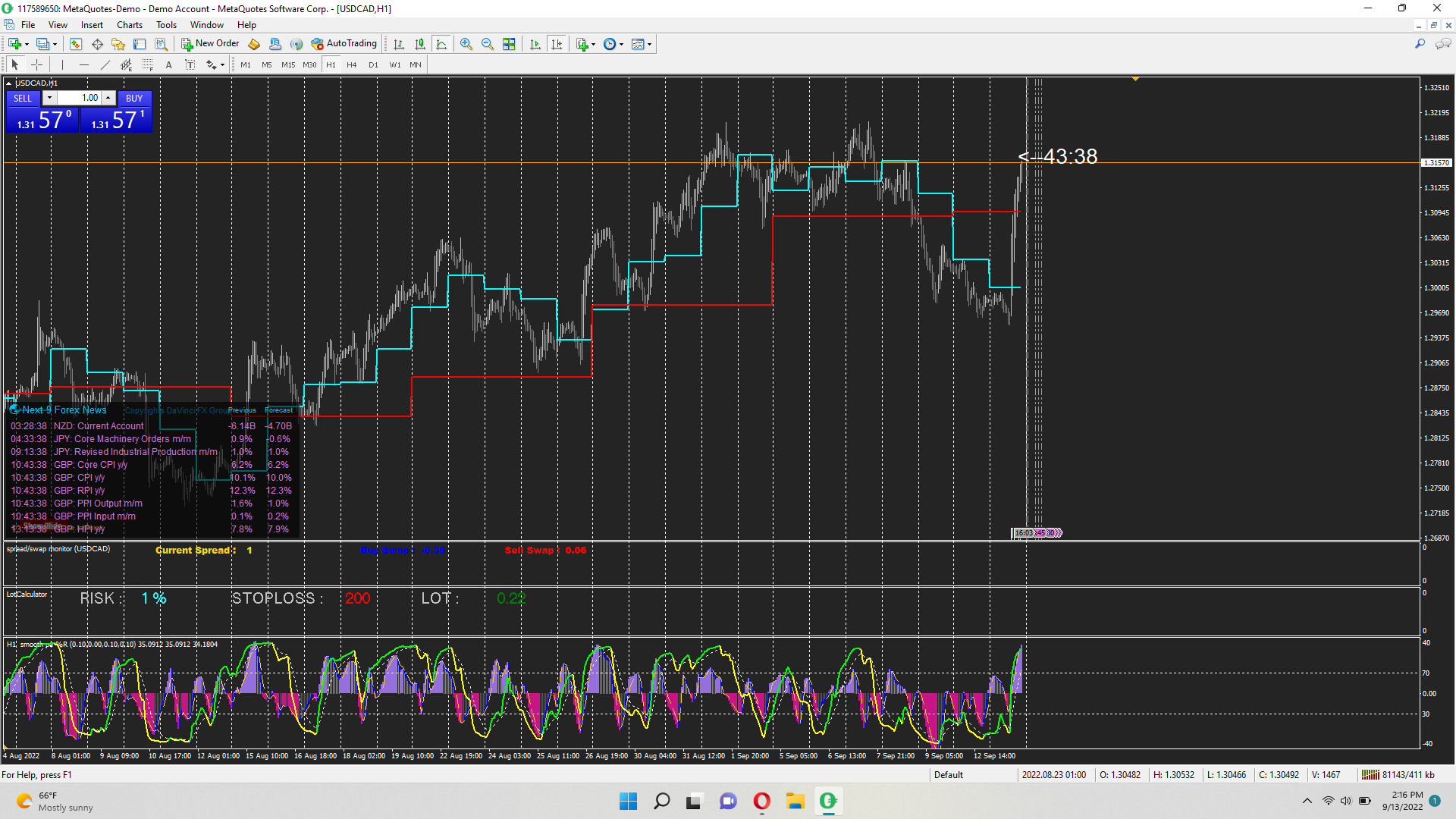
Task: Toggle chart auto-scroll to latest bar
Action: (x=535, y=44)
